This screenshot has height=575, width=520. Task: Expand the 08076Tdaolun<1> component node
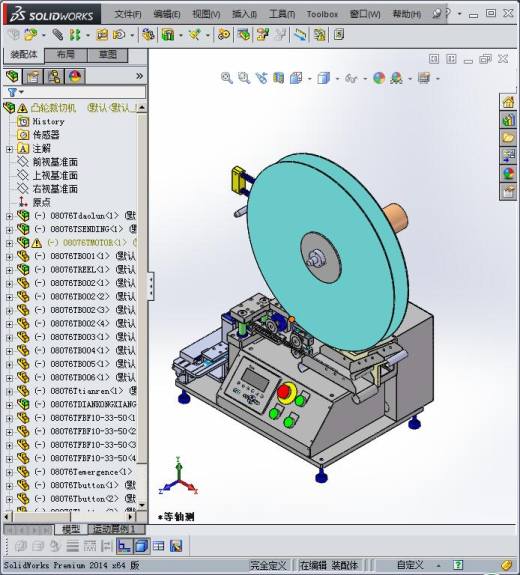click(x=10, y=216)
